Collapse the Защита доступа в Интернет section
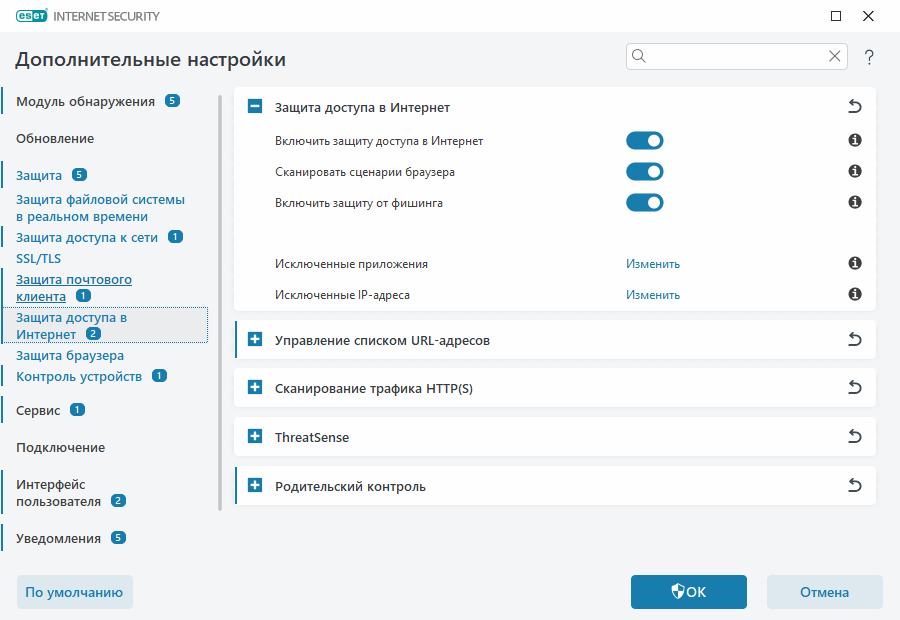Screen dimensions: 900x620 (254, 105)
